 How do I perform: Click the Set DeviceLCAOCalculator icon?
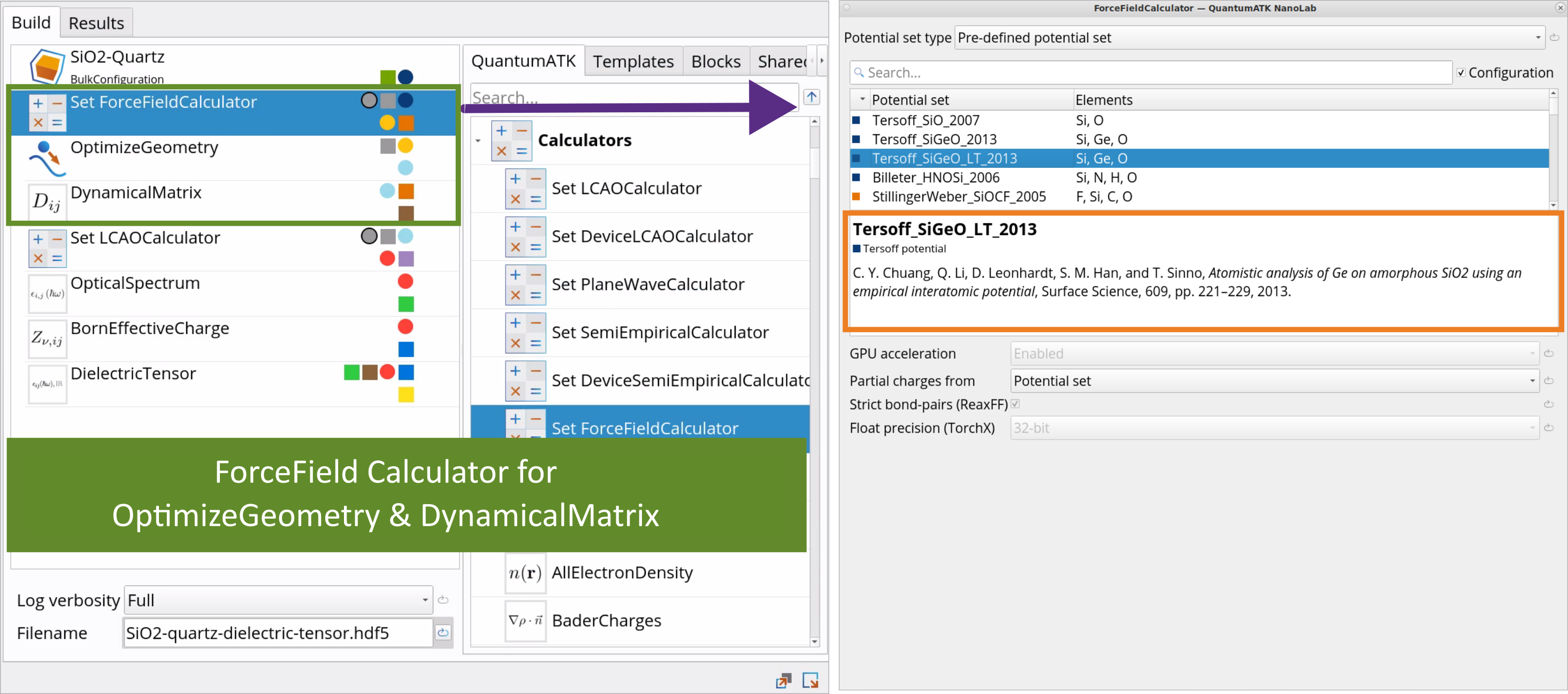pyautogui.click(x=525, y=237)
